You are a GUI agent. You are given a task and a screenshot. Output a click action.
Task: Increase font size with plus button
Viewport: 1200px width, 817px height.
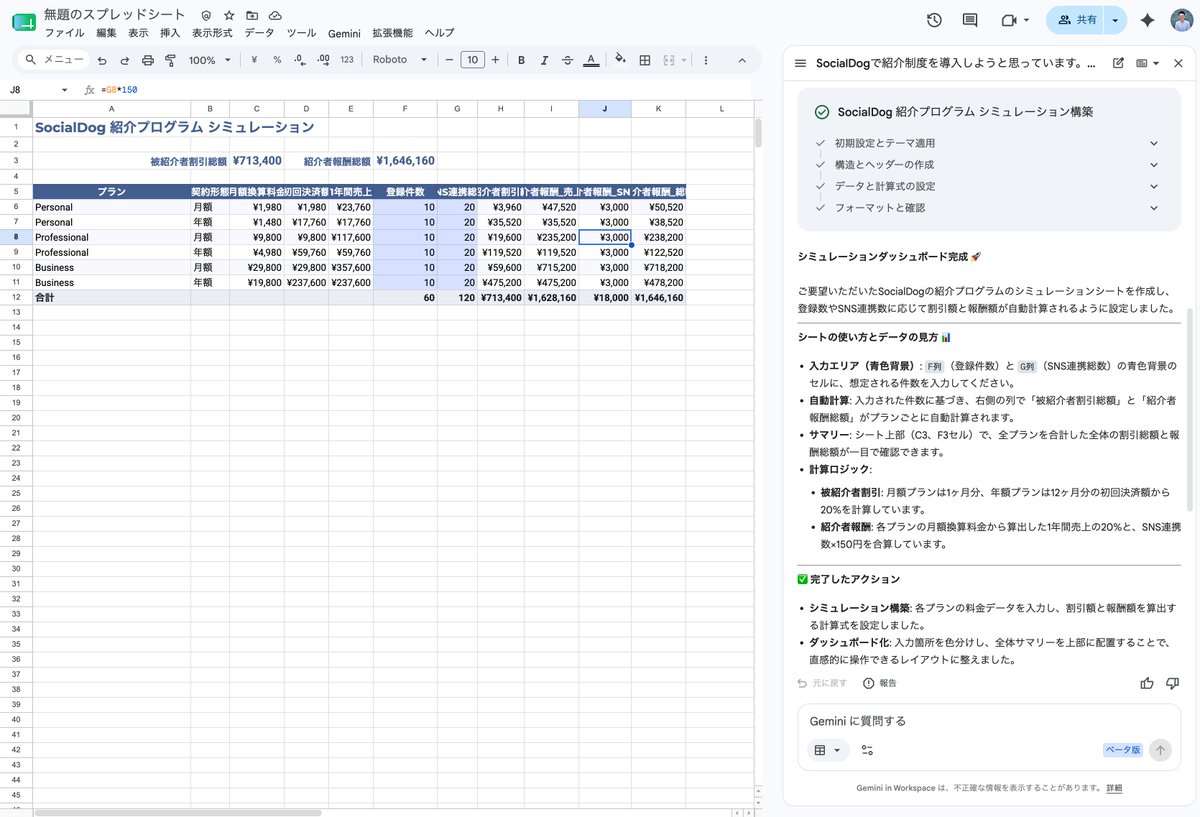pyautogui.click(x=495, y=60)
